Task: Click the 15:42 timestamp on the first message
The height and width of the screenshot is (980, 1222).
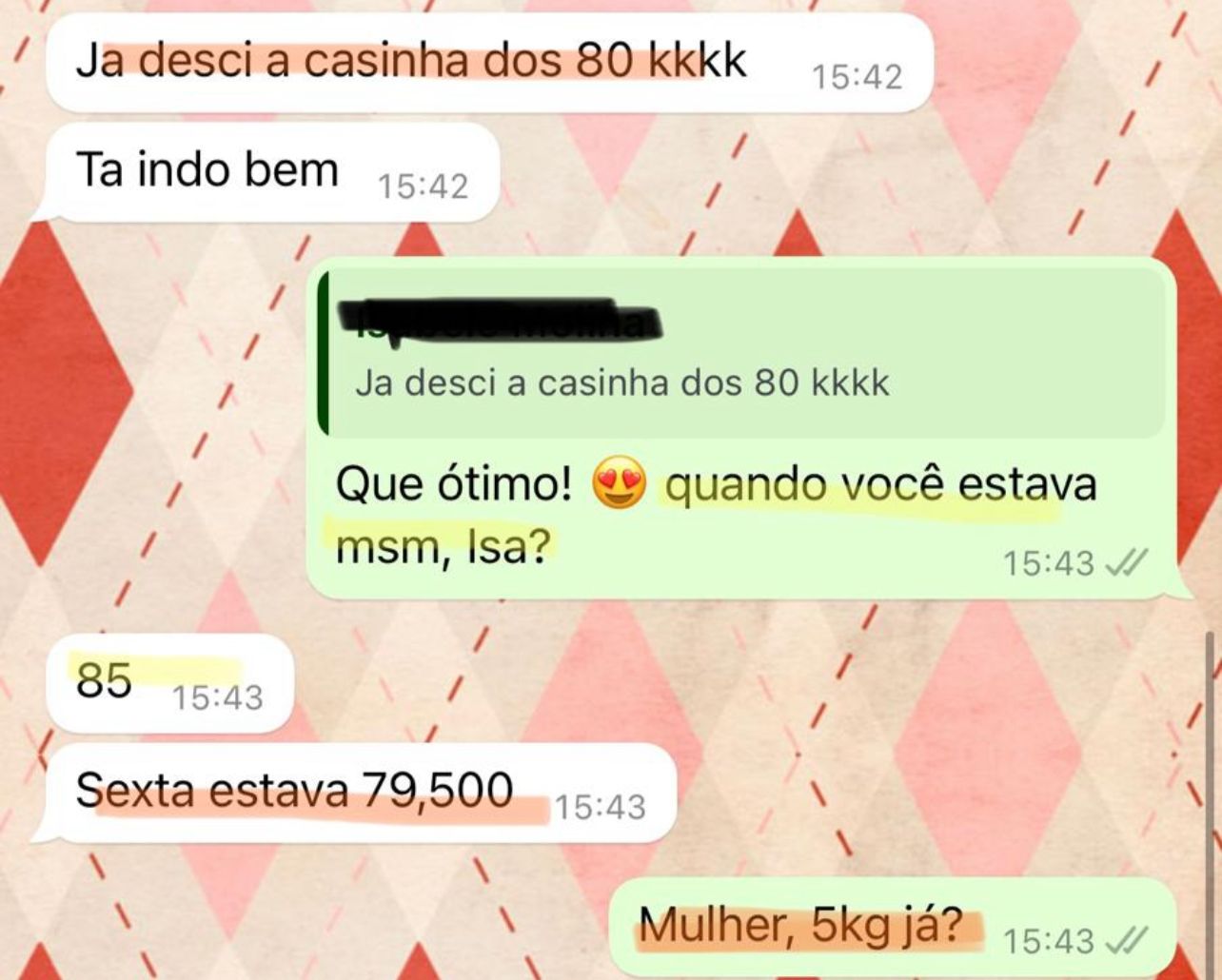Action: coord(857,77)
